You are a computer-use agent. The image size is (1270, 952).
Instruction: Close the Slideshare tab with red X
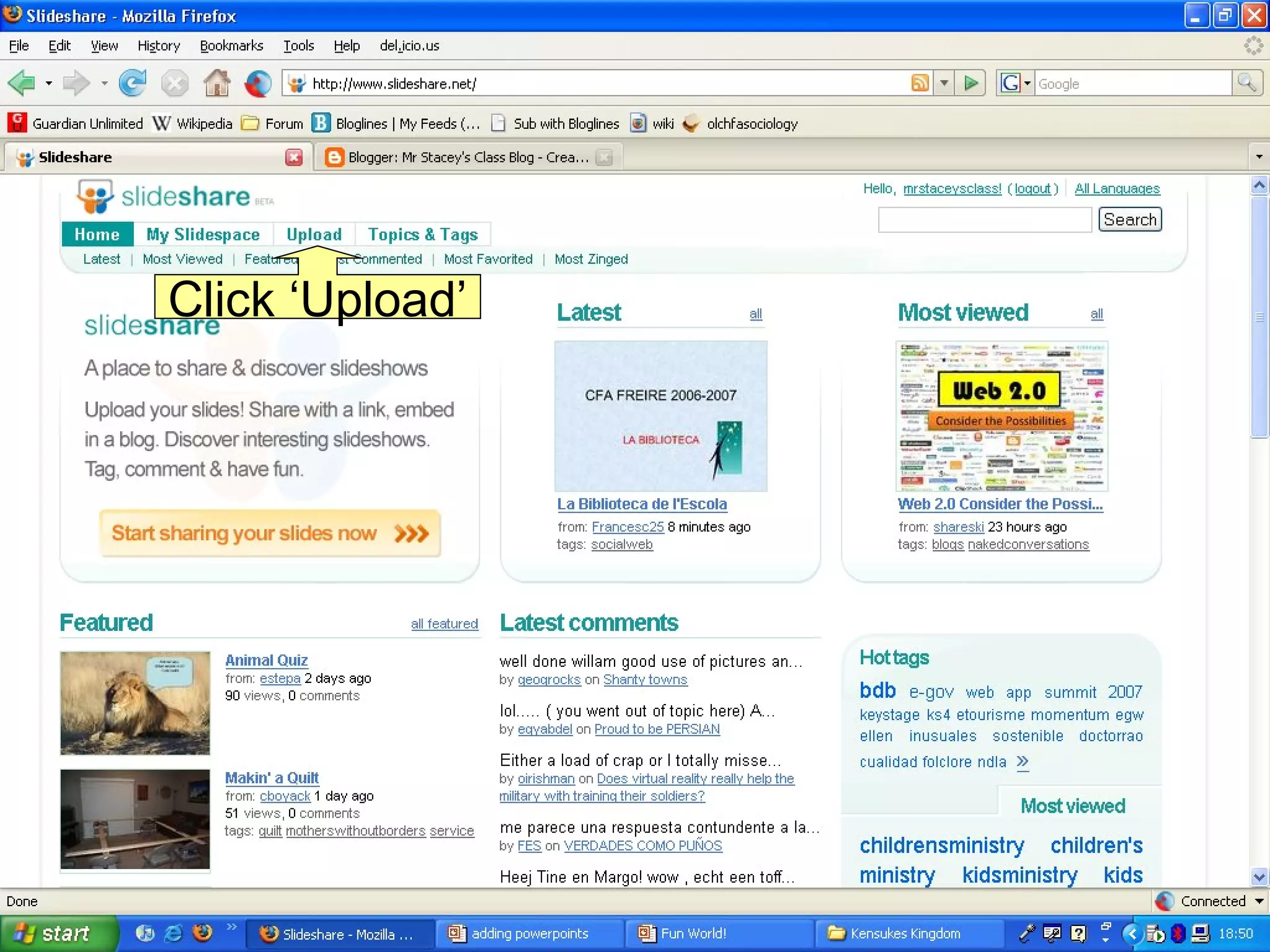click(294, 157)
